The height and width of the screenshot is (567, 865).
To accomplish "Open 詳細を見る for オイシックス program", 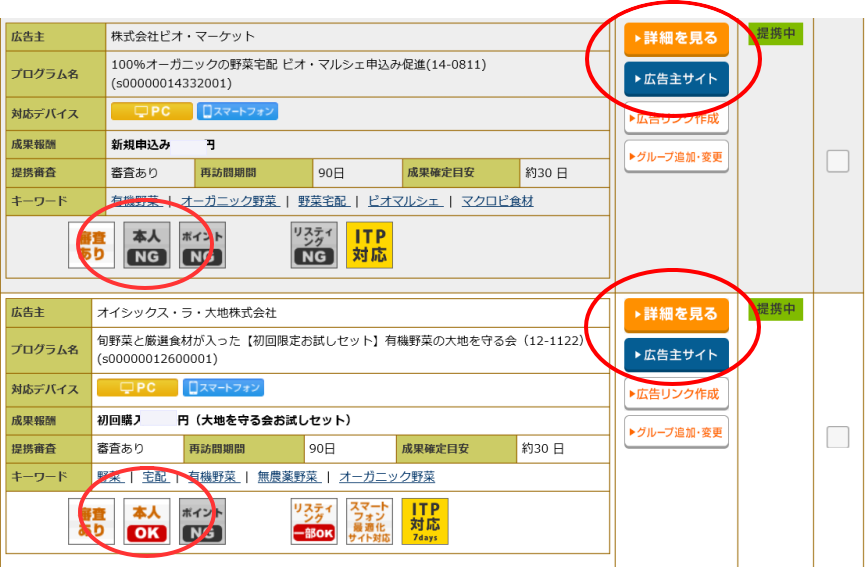I will pyautogui.click(x=676, y=314).
